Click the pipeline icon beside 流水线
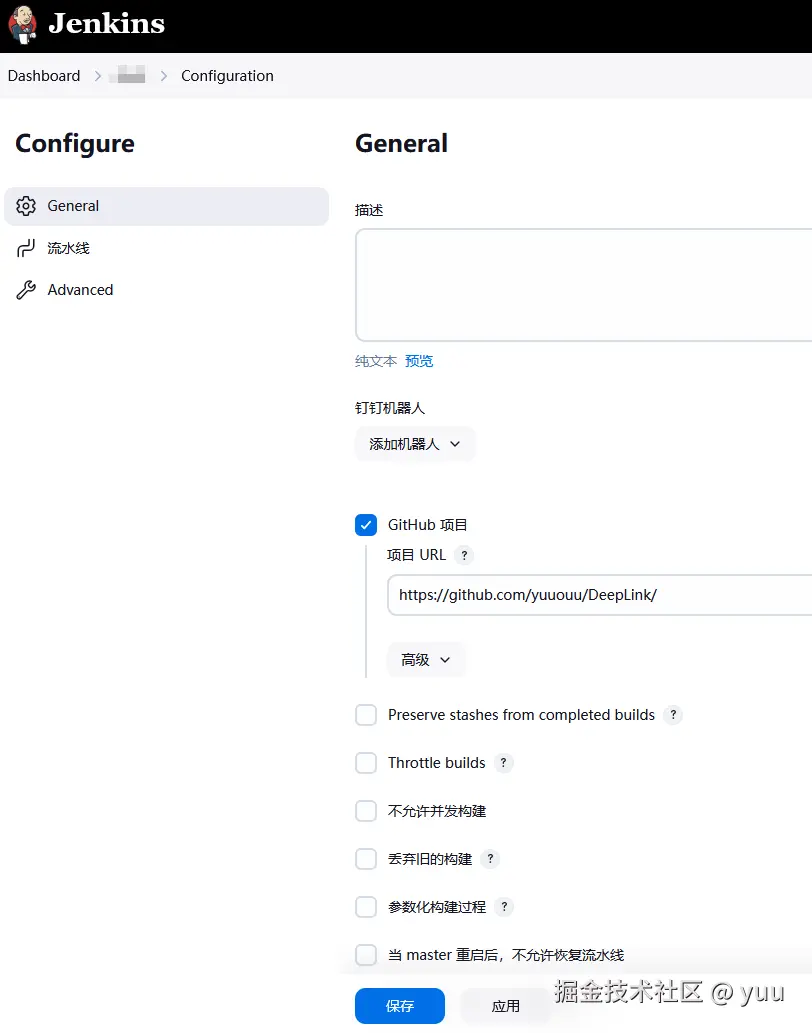 coord(26,248)
